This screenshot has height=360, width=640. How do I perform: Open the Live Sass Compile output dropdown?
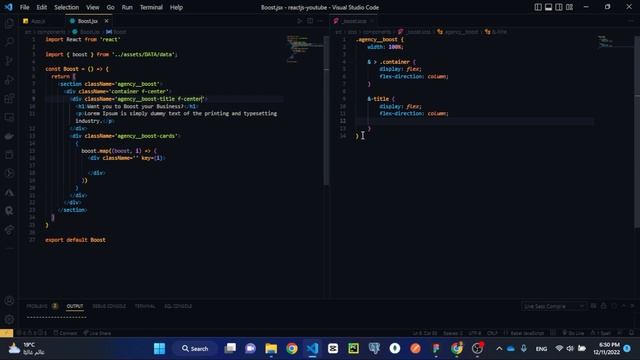[x=554, y=306]
